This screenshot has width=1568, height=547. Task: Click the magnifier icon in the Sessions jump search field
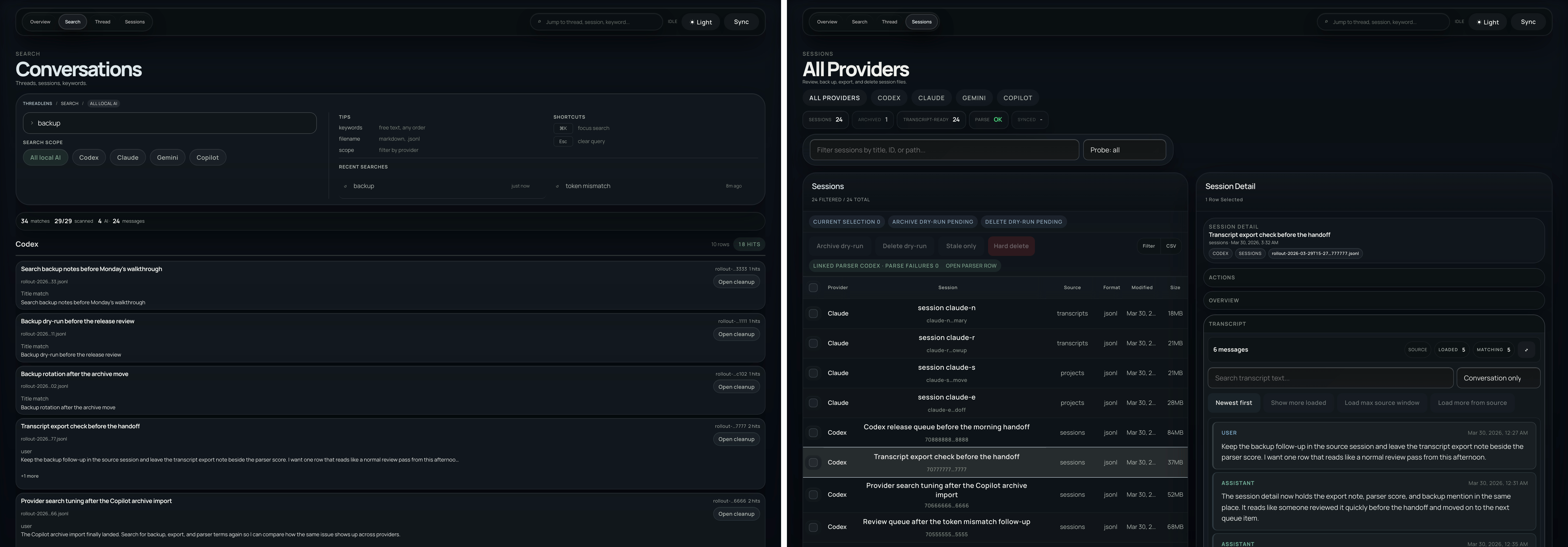(1327, 22)
